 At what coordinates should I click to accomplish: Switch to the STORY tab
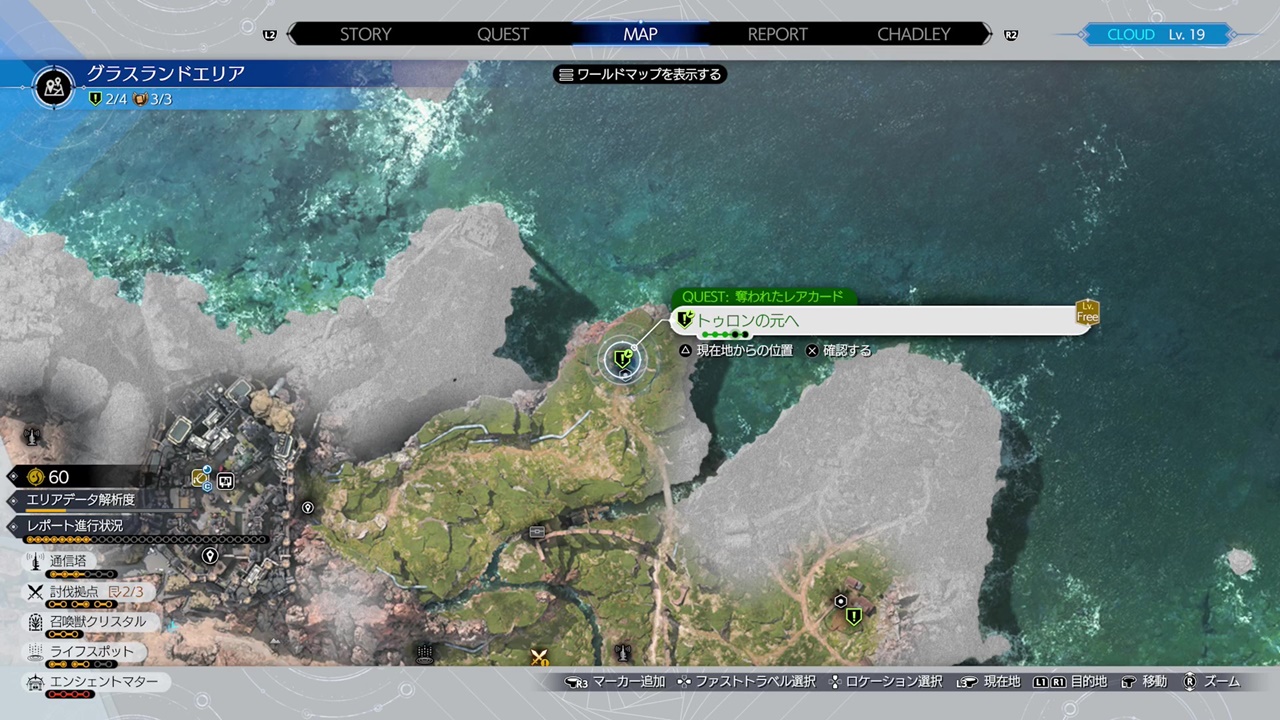(365, 34)
